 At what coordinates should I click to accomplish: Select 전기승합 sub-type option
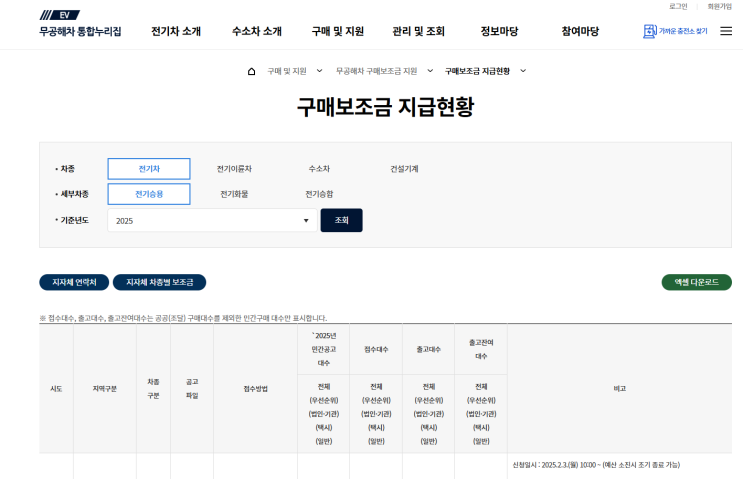pyautogui.click(x=319, y=194)
